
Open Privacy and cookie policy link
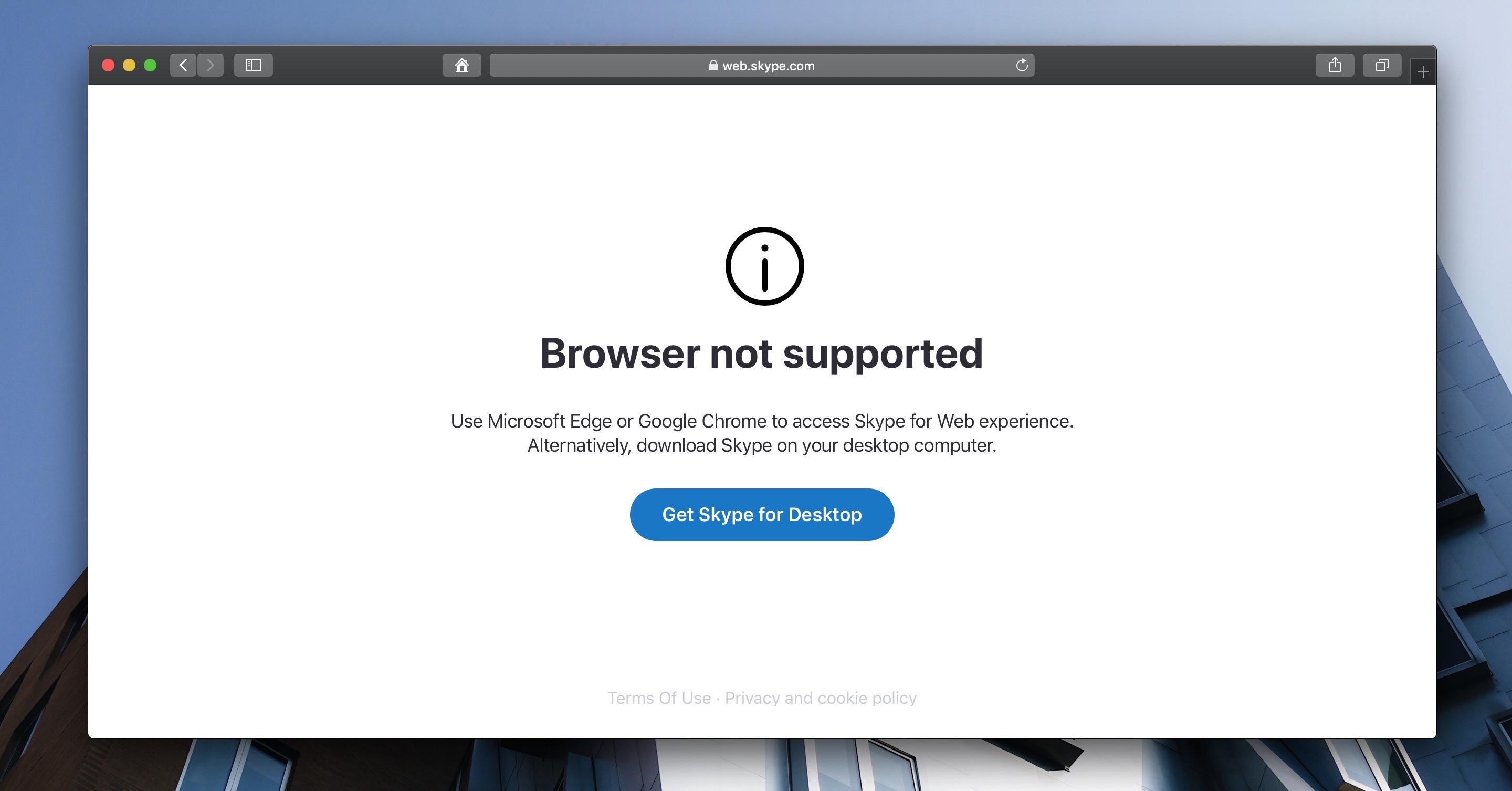[821, 698]
